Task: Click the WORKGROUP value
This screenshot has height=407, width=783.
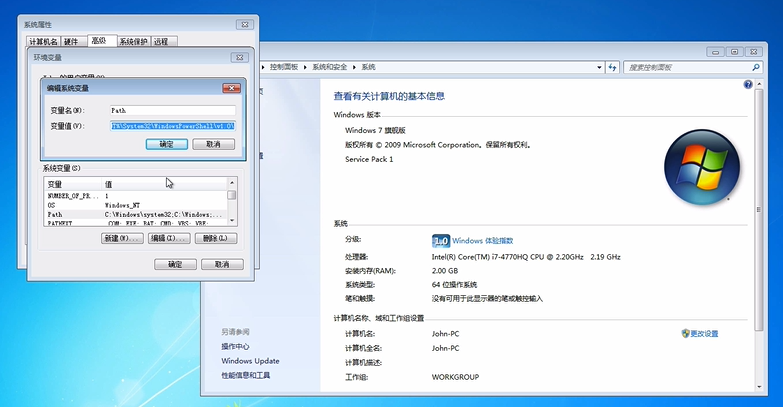Action: (455, 377)
